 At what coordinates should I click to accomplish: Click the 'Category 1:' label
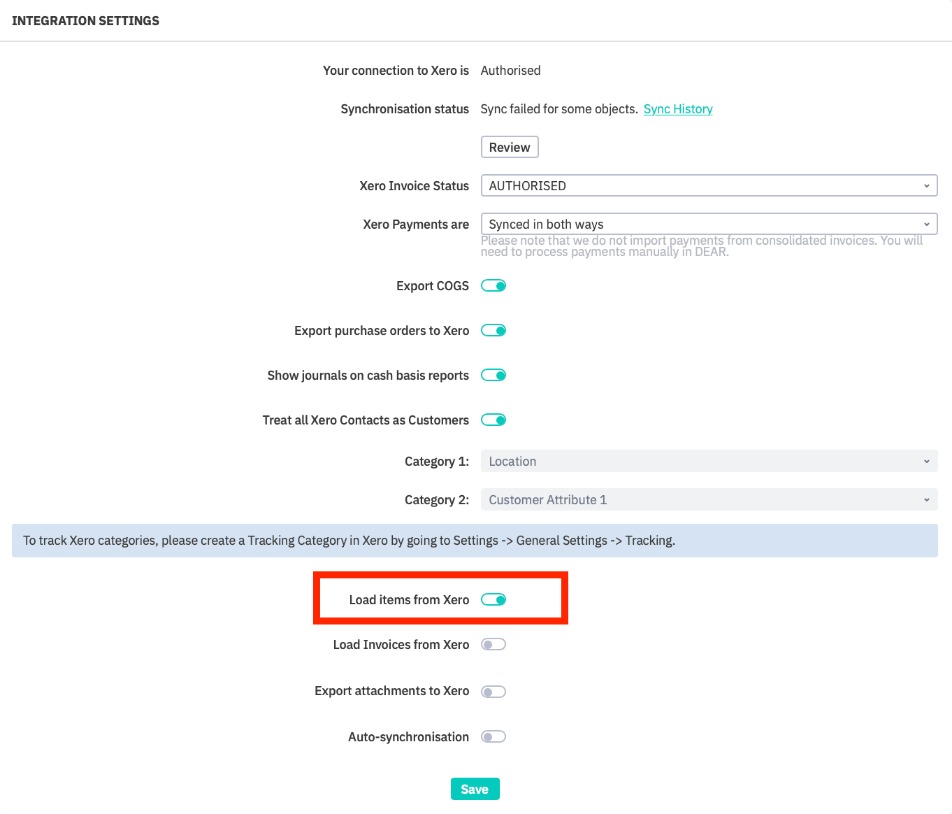[437, 461]
